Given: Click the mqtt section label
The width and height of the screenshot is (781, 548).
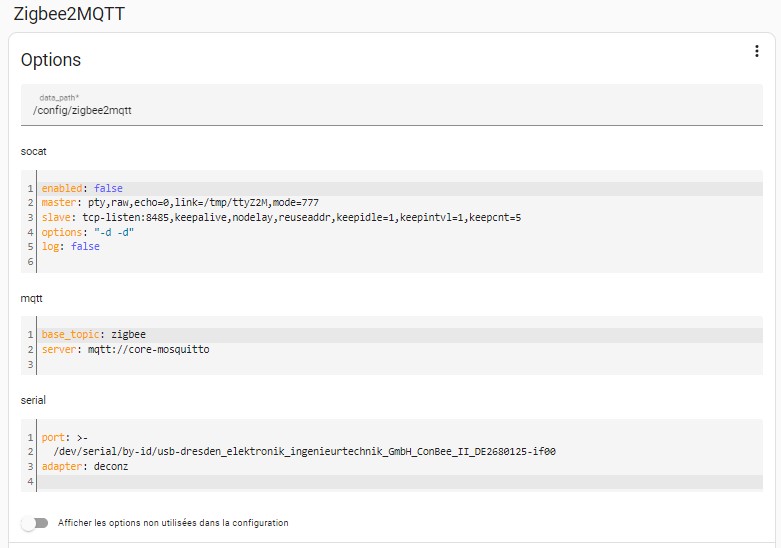Looking at the screenshot, I should [31, 298].
